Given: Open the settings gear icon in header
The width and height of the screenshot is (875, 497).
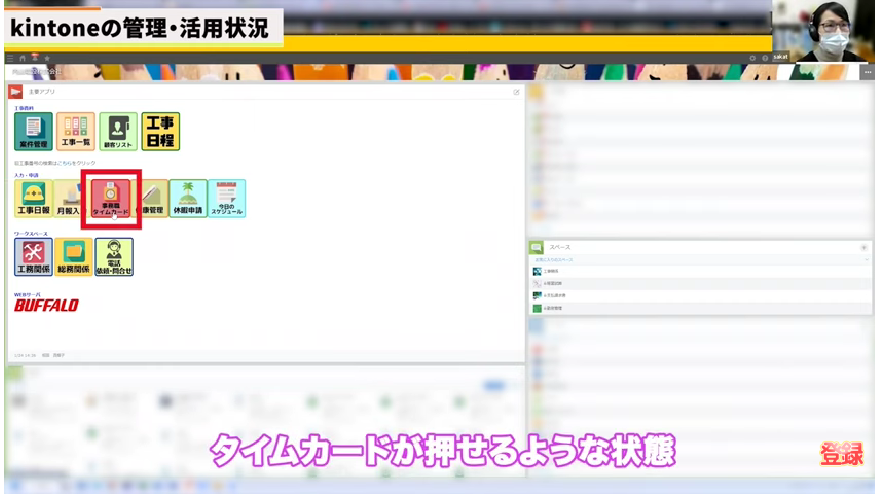Looking at the screenshot, I should (x=752, y=58).
